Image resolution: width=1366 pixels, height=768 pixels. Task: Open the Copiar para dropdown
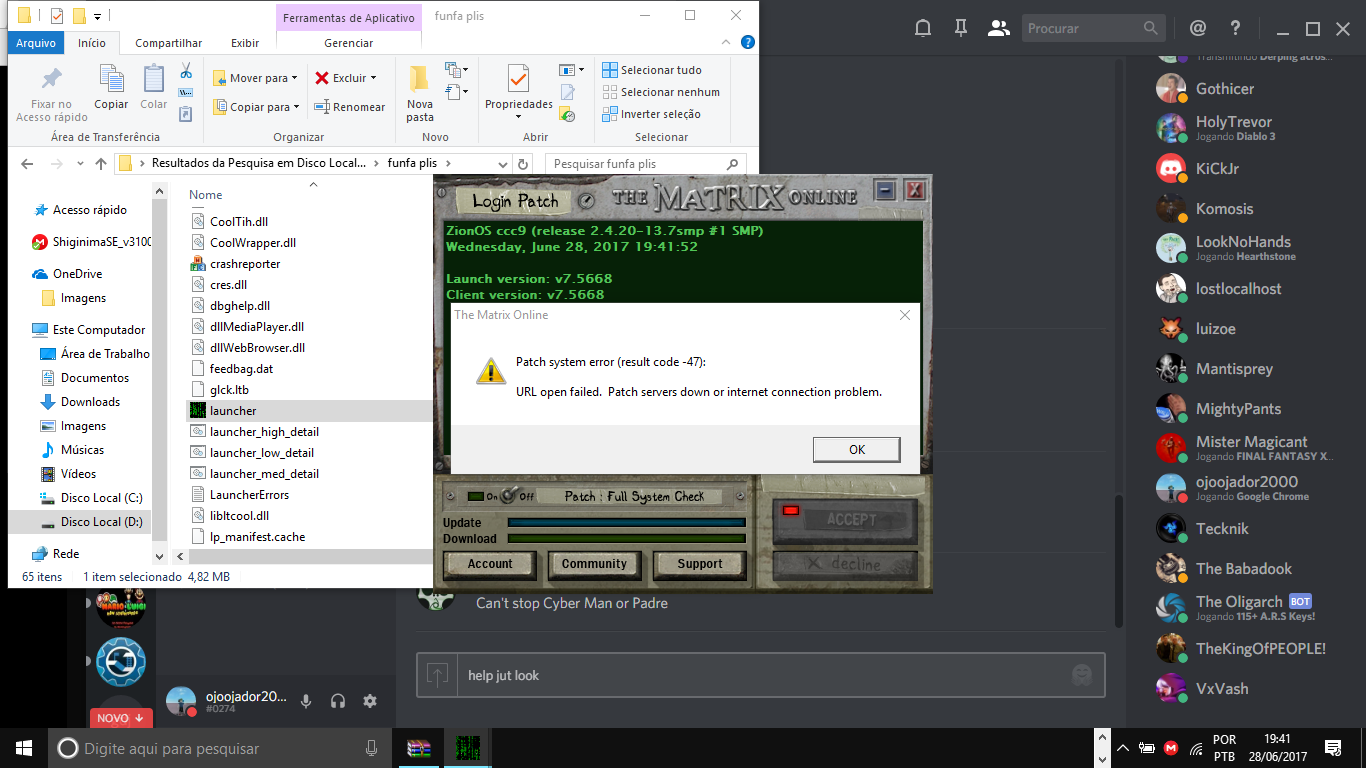click(x=259, y=107)
